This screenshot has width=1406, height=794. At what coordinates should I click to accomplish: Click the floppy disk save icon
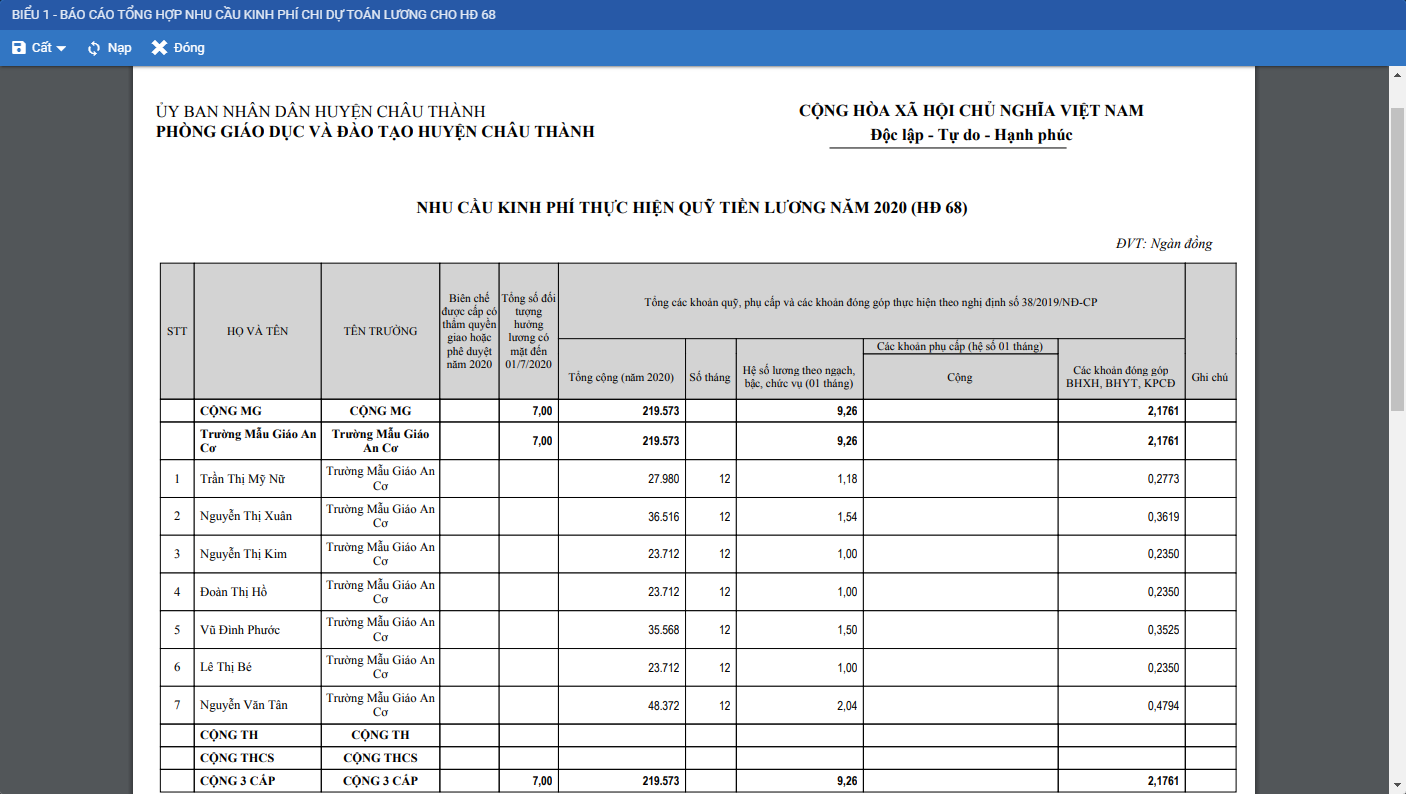tap(19, 48)
